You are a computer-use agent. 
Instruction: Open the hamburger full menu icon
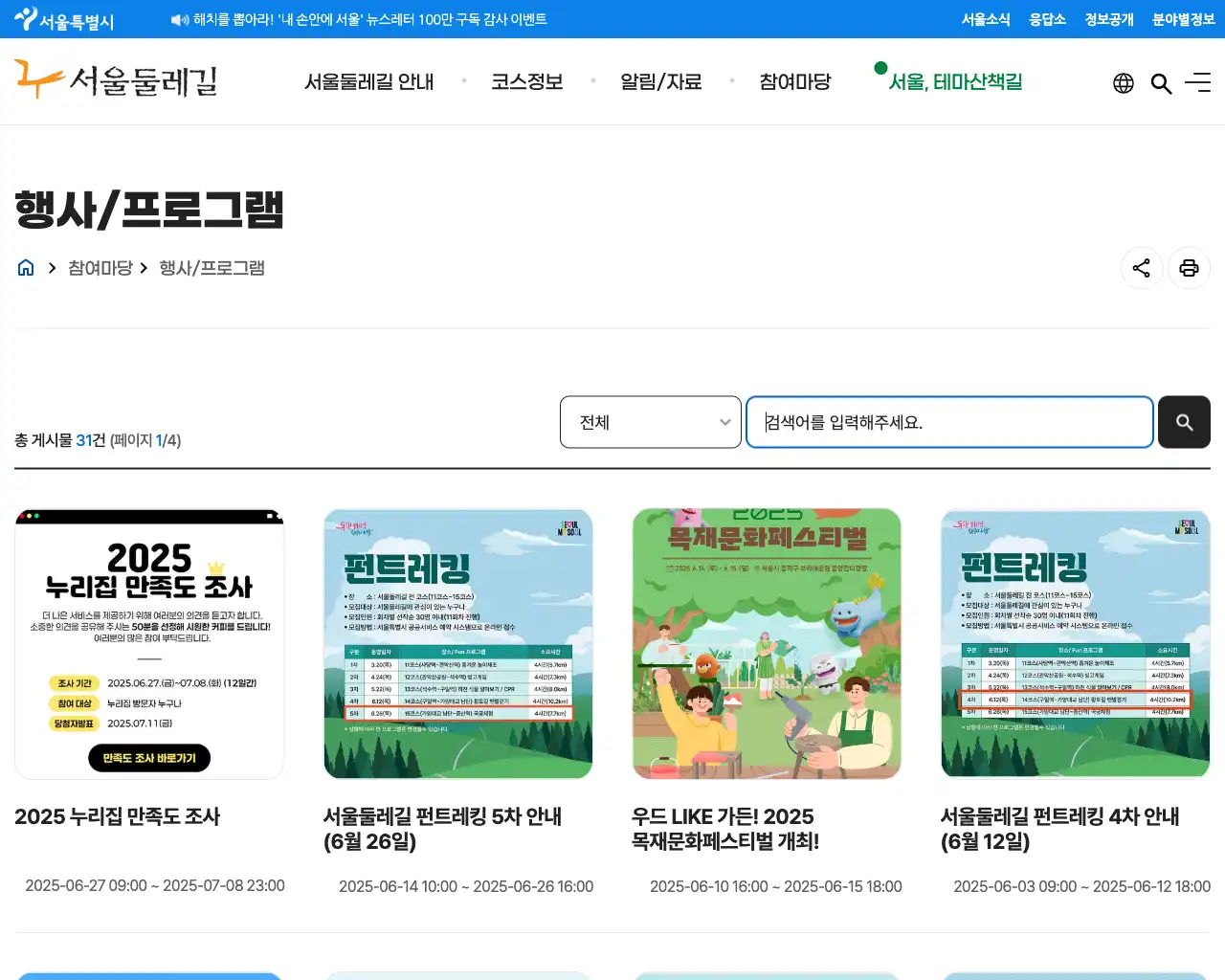1198,83
